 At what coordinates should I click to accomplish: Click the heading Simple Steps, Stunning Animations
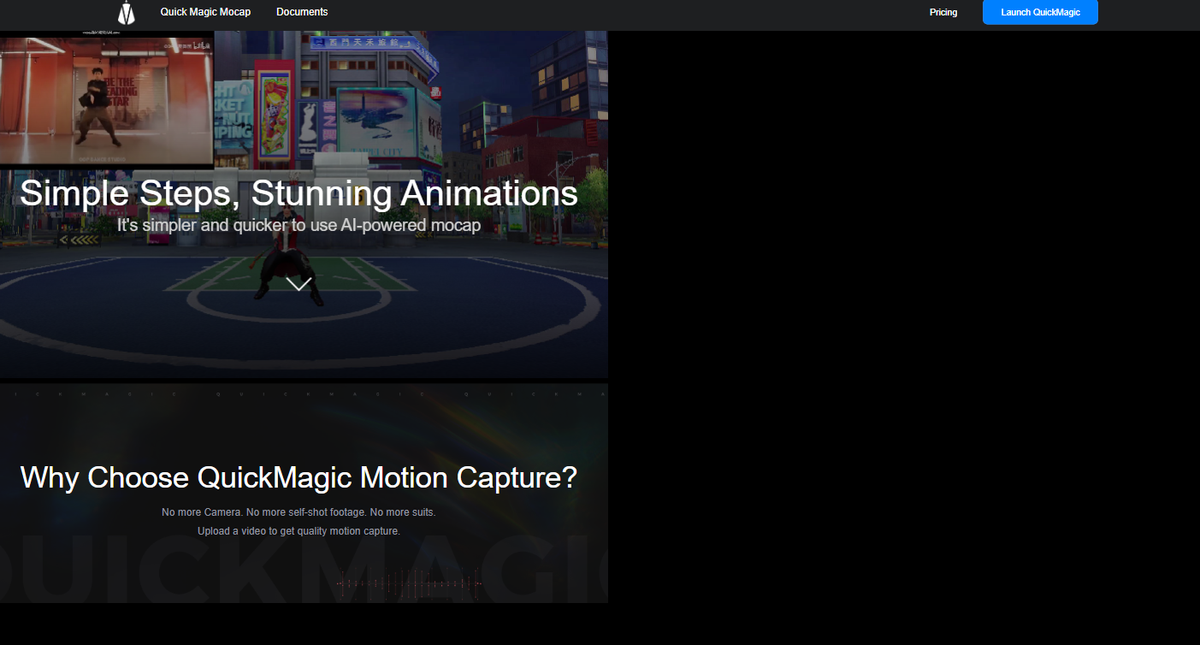(299, 193)
